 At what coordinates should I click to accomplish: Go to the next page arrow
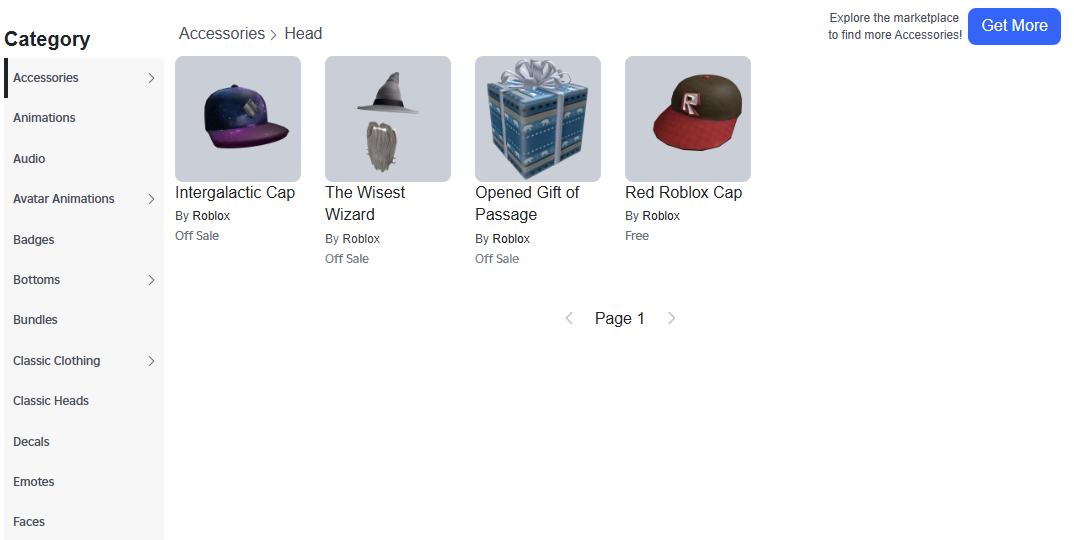tap(671, 318)
